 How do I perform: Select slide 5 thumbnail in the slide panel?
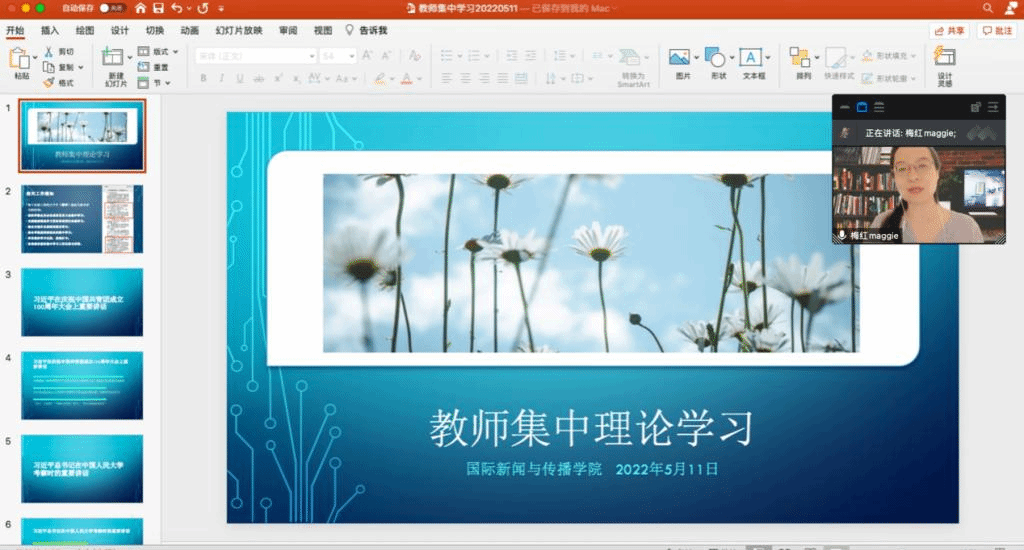point(82,468)
